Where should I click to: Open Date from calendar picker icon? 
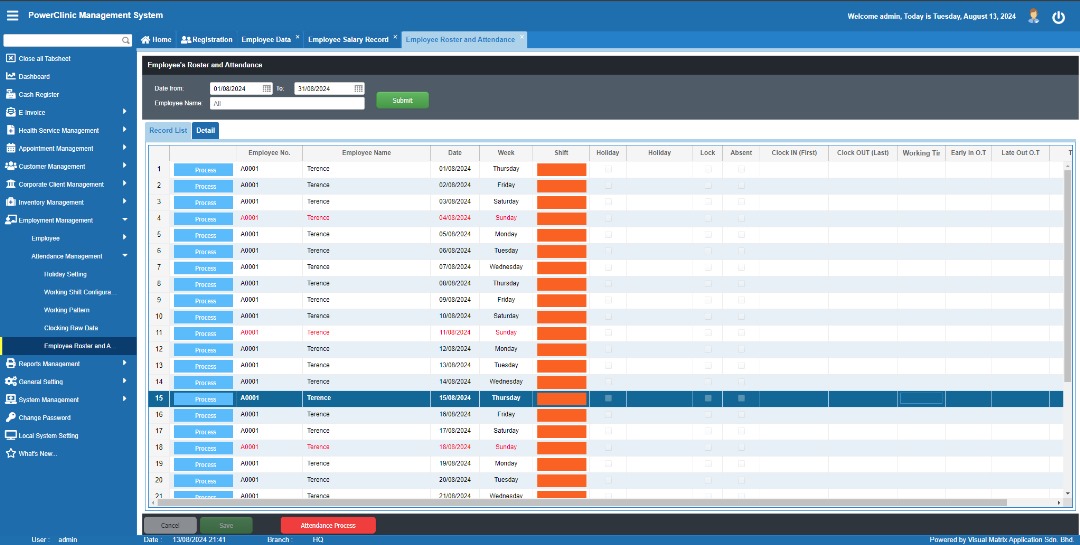[267, 88]
